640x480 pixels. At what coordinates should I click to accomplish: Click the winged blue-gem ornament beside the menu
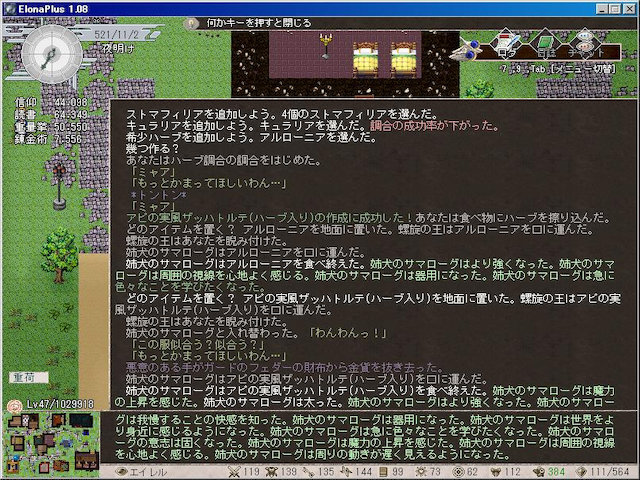(x=466, y=50)
